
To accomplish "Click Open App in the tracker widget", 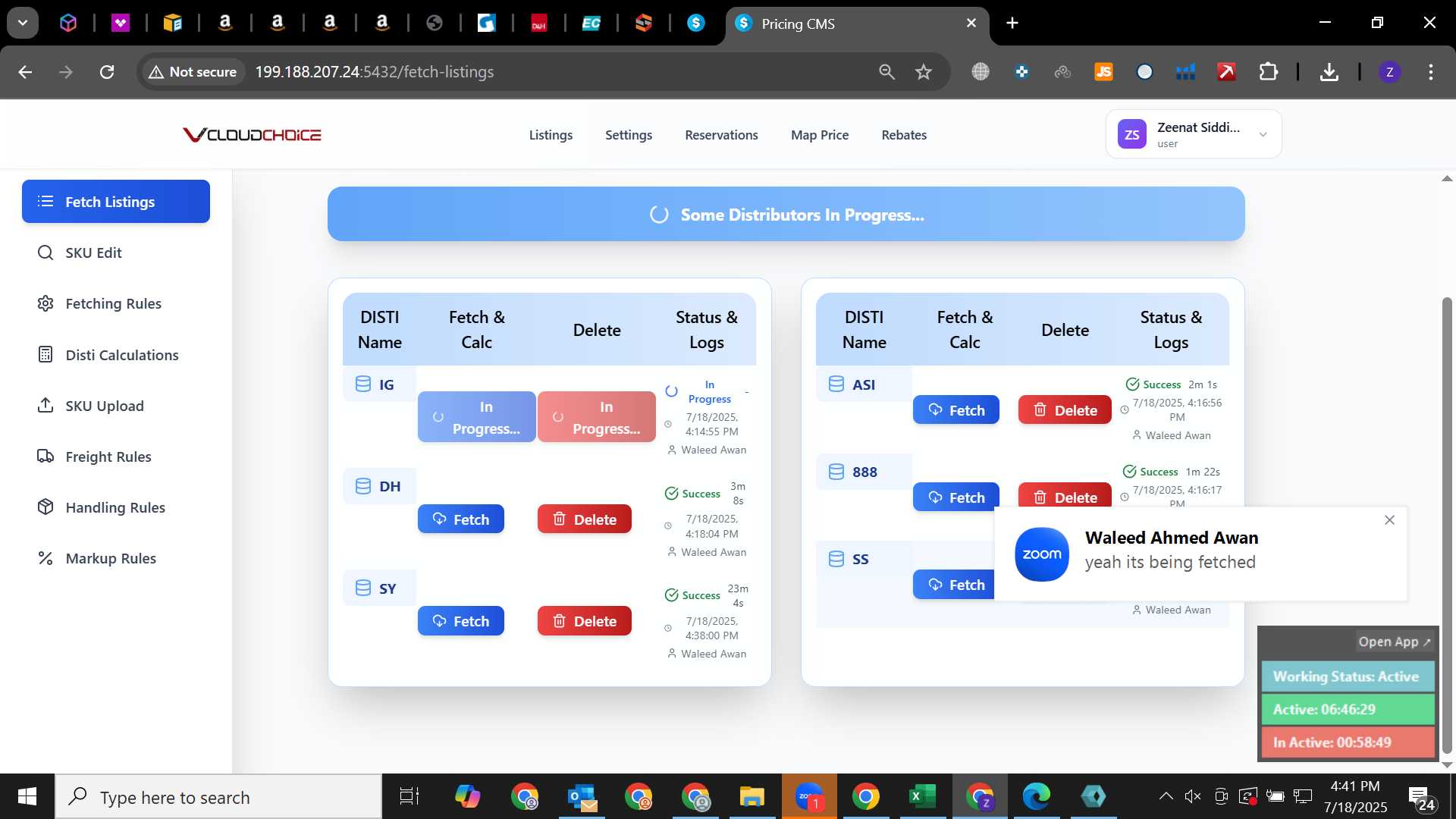I will (x=1394, y=642).
